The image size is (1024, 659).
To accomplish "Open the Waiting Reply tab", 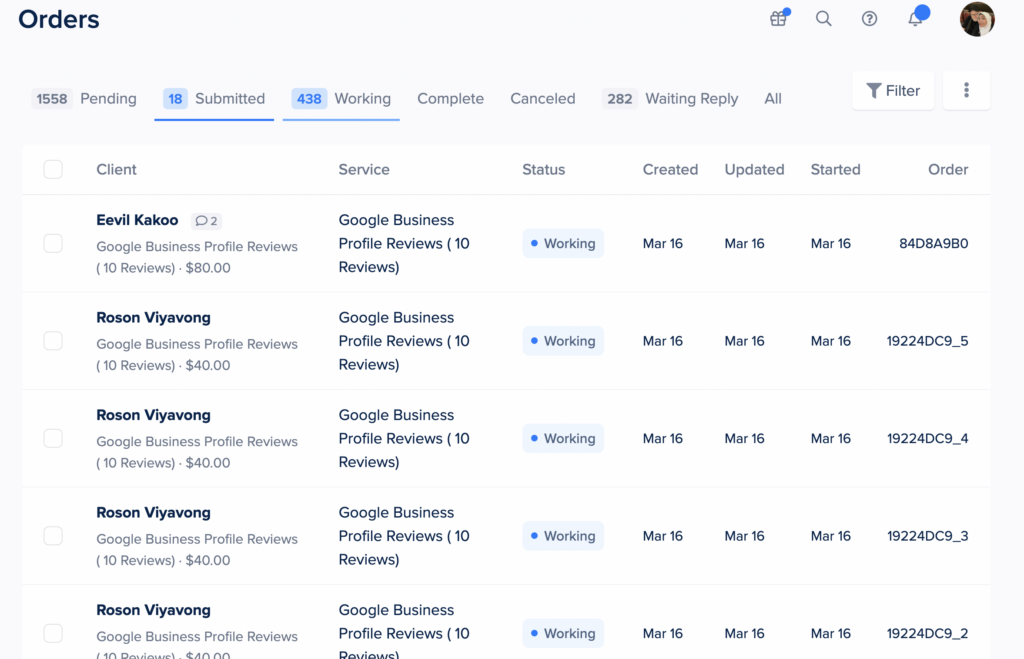I will [x=672, y=99].
